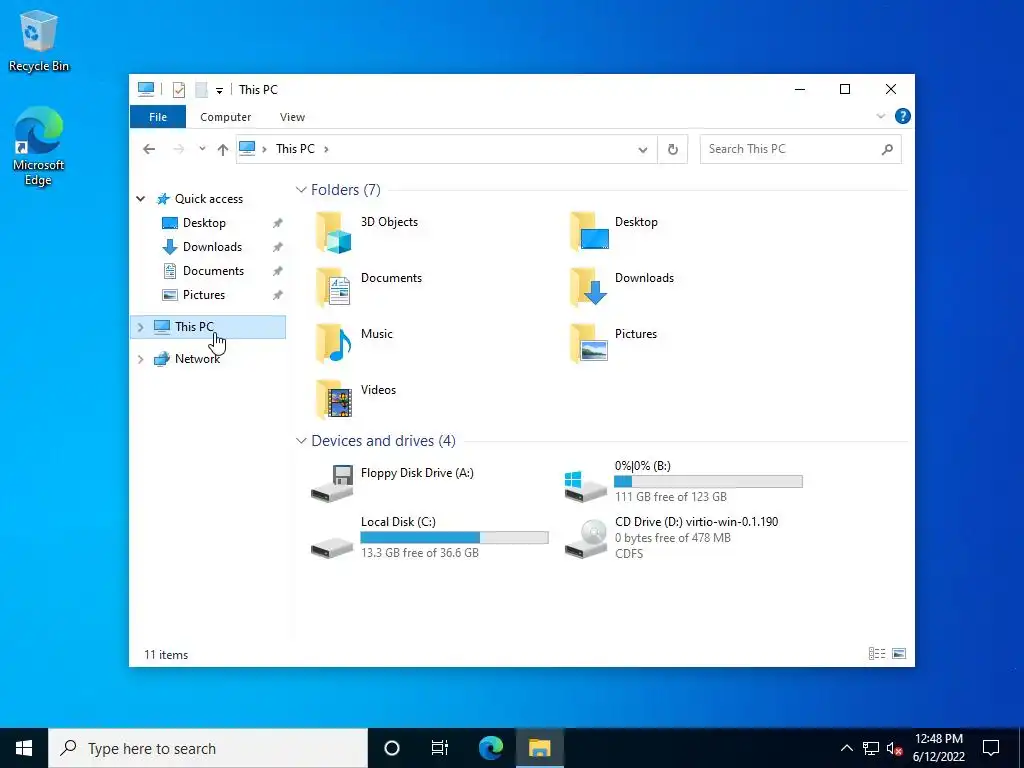Expand This PC tree node

click(140, 327)
